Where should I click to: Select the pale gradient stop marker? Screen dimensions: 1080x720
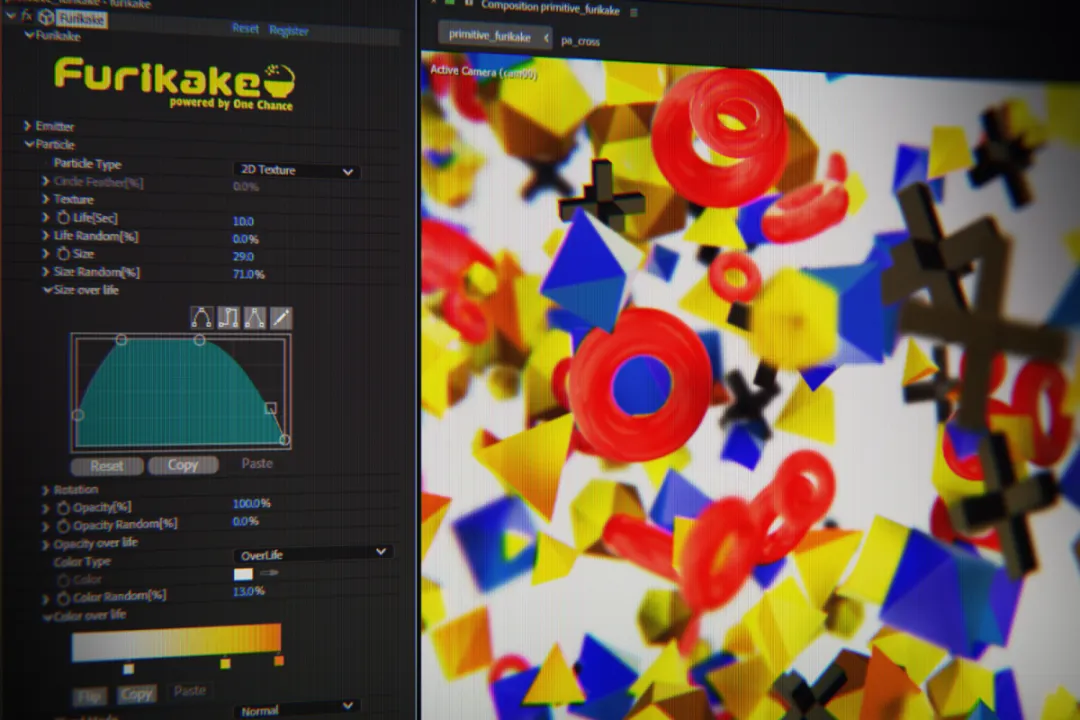(128, 668)
